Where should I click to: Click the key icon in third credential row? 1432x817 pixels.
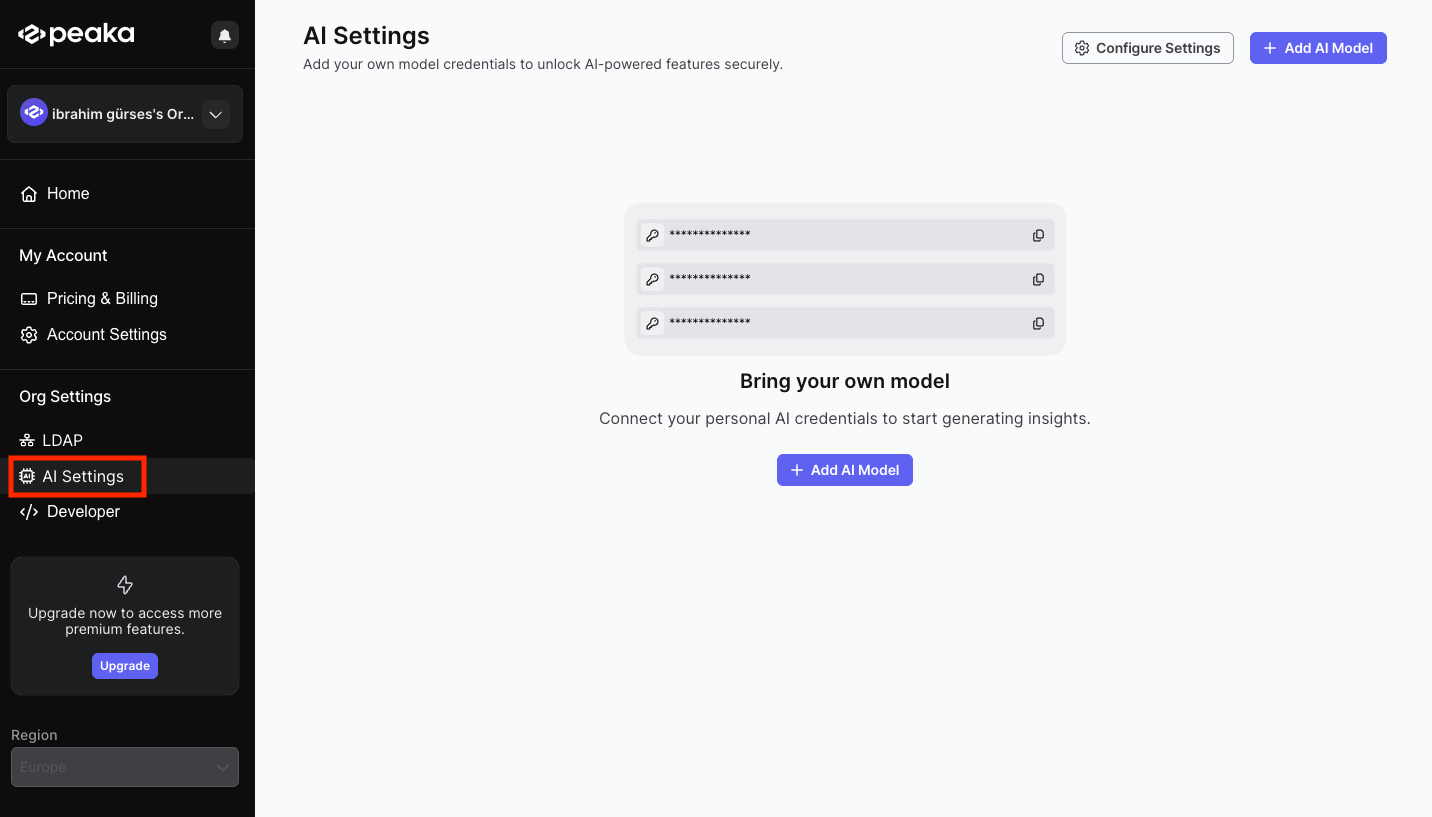tap(652, 323)
